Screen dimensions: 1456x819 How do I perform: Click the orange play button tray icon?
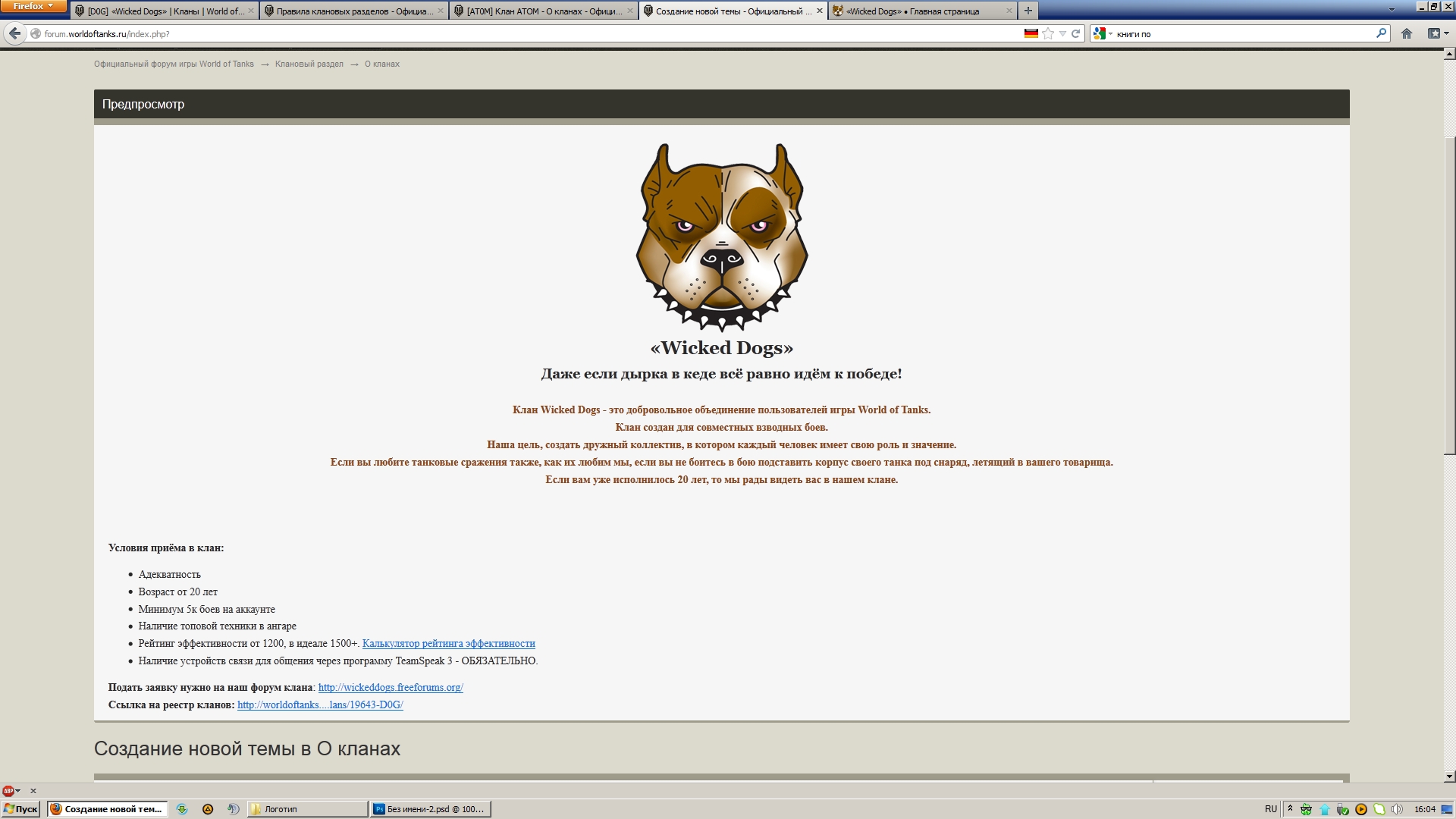[x=1361, y=809]
